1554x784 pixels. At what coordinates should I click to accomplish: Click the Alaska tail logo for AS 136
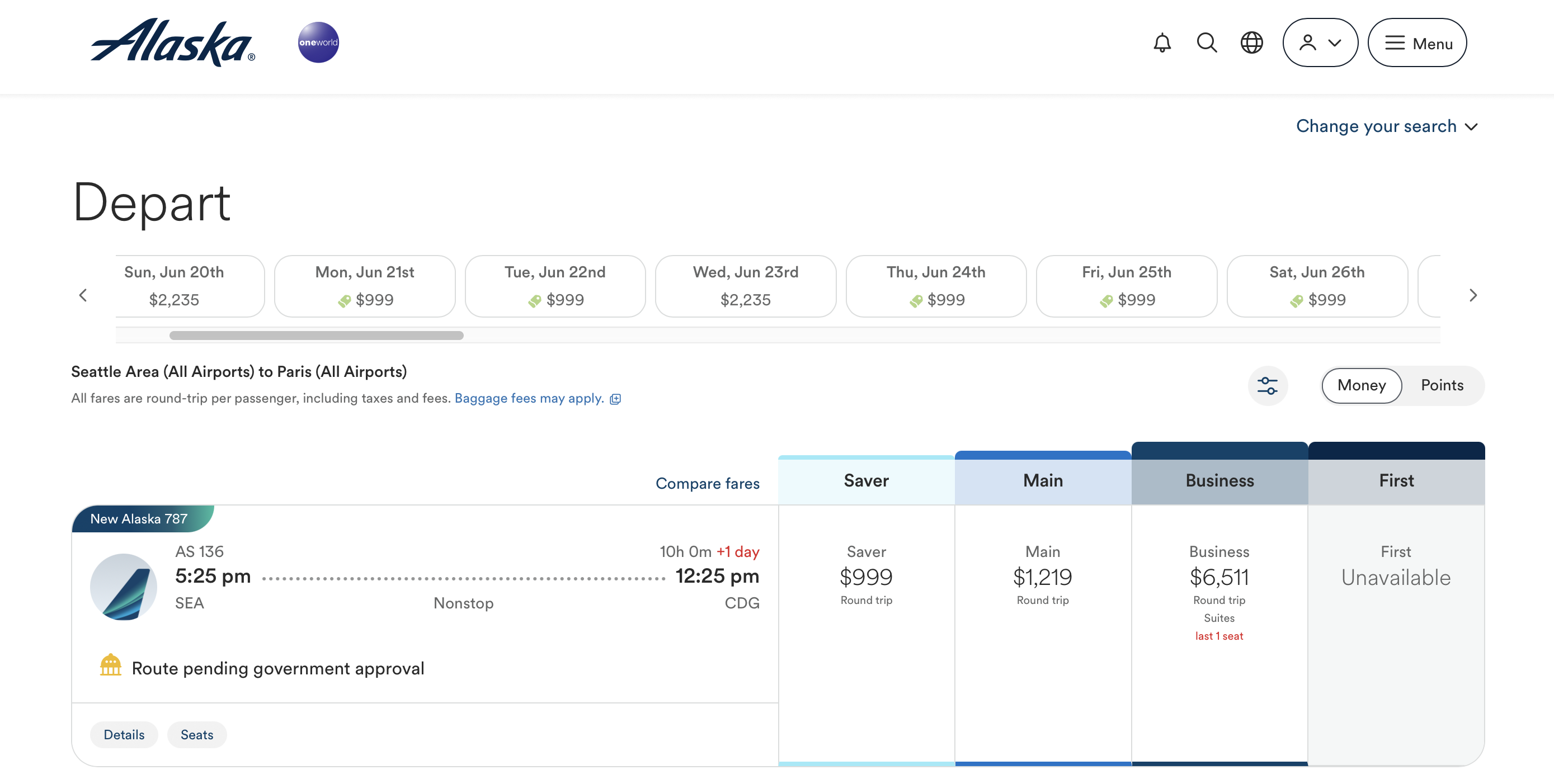click(123, 587)
